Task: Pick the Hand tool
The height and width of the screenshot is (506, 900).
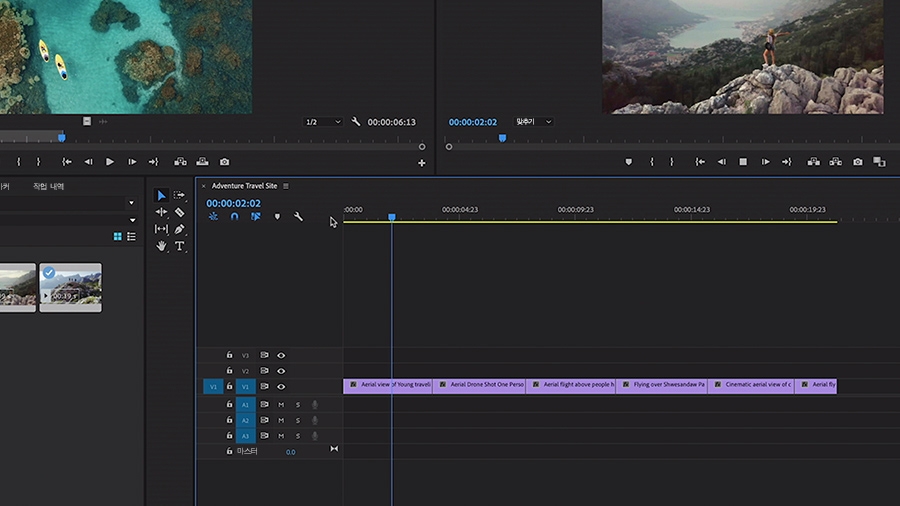Action: [161, 246]
